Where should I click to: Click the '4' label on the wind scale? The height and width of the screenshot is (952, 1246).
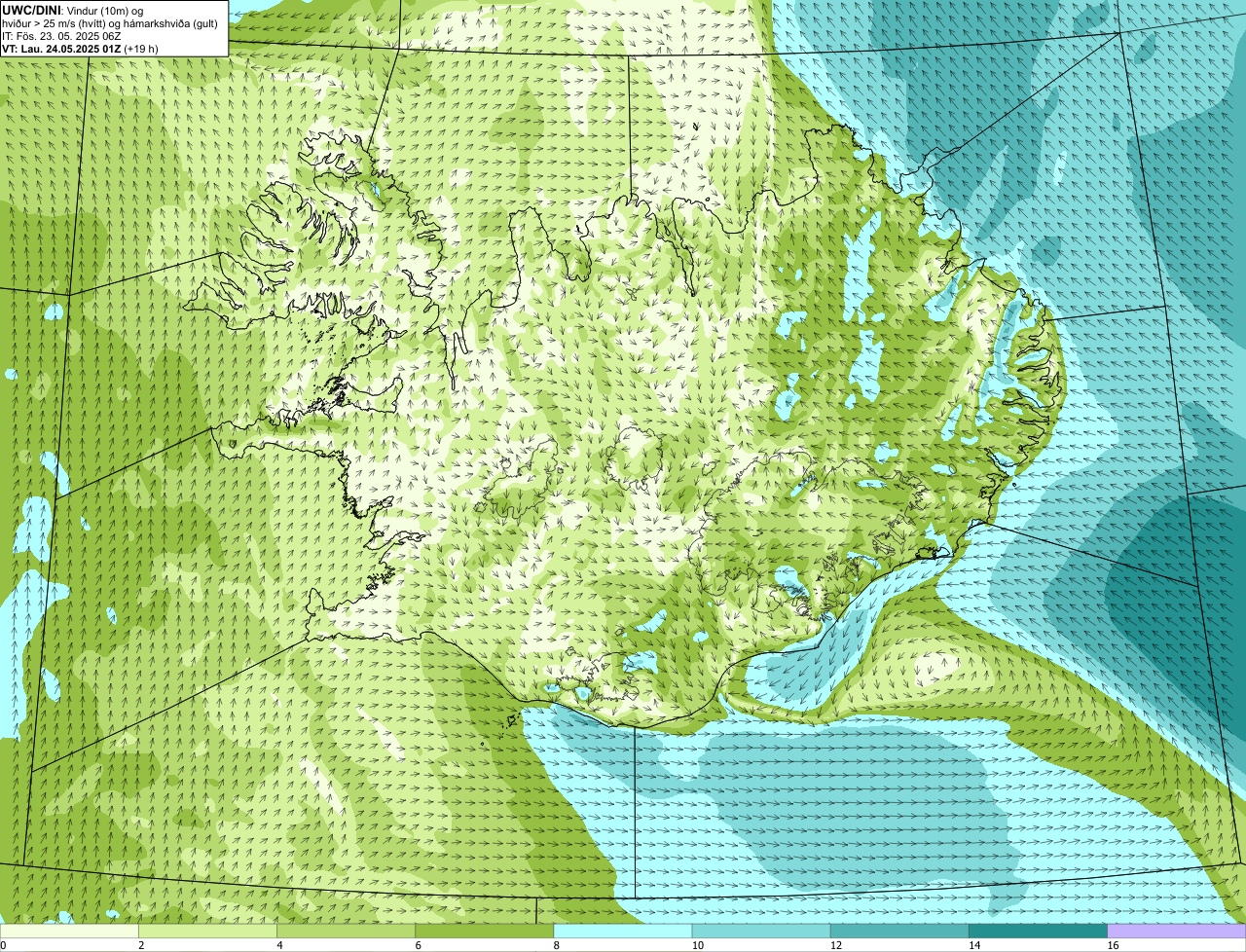click(279, 945)
